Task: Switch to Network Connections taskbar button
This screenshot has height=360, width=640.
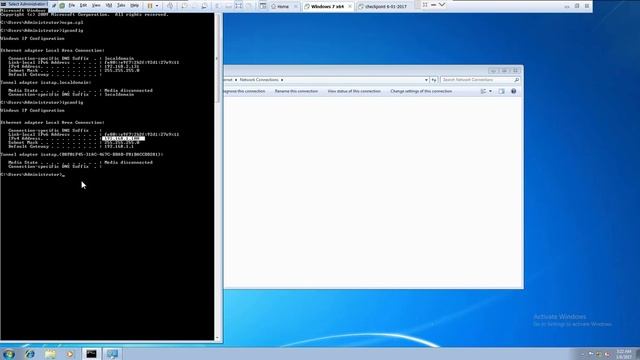Action: click(x=112, y=354)
